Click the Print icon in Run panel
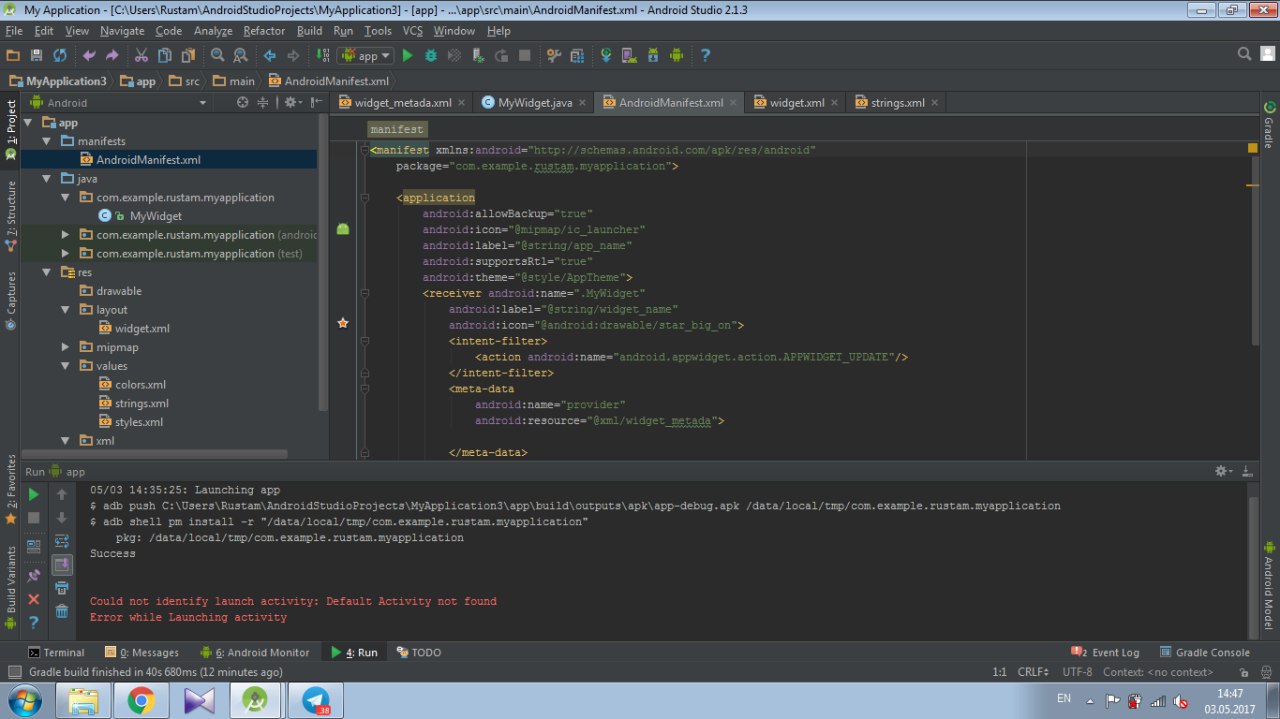The height and width of the screenshot is (719, 1280). [62, 588]
